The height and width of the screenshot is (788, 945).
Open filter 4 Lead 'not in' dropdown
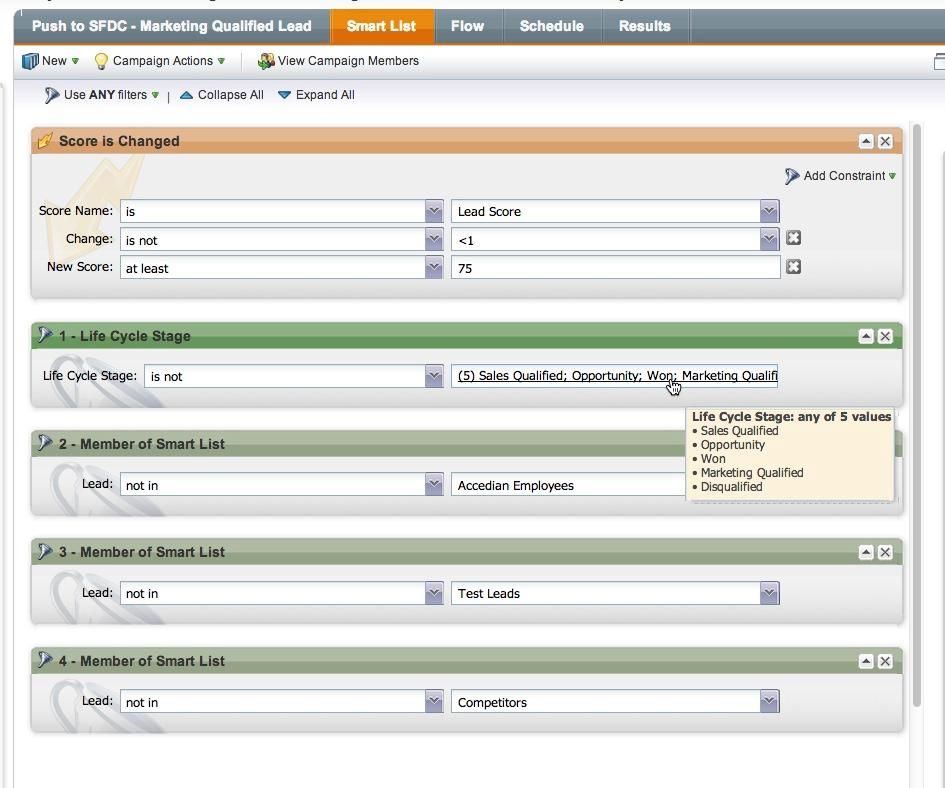(x=434, y=702)
